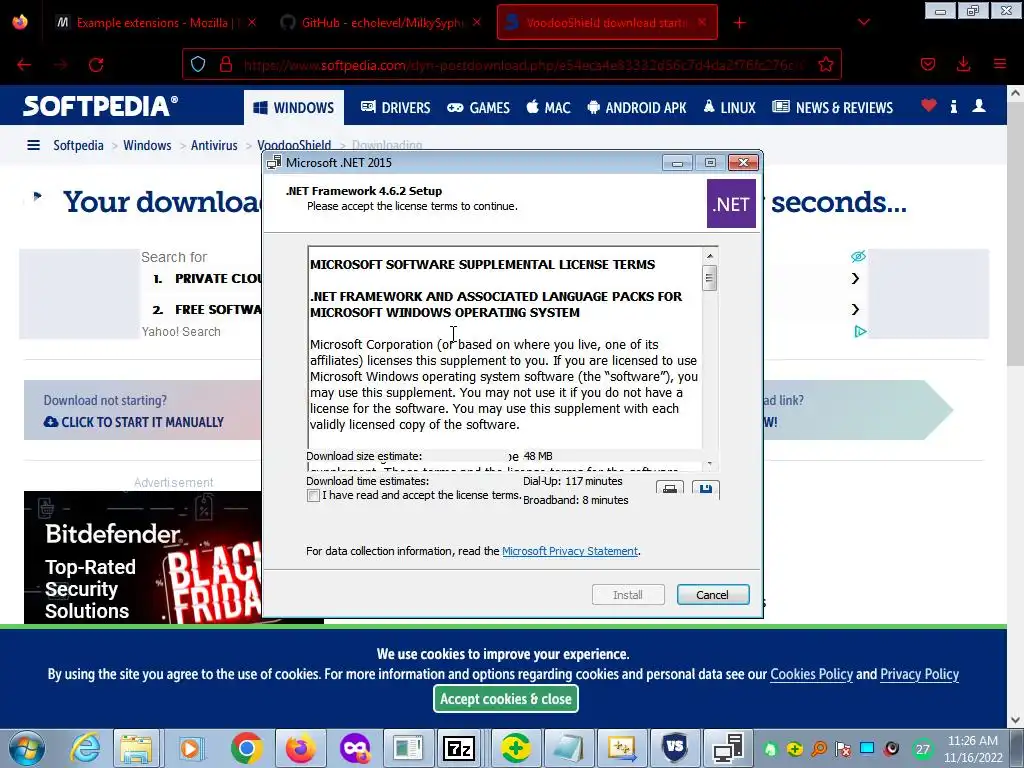This screenshot has width=1024, height=768.
Task: Open the tracking protection shield icon
Action: (x=198, y=64)
